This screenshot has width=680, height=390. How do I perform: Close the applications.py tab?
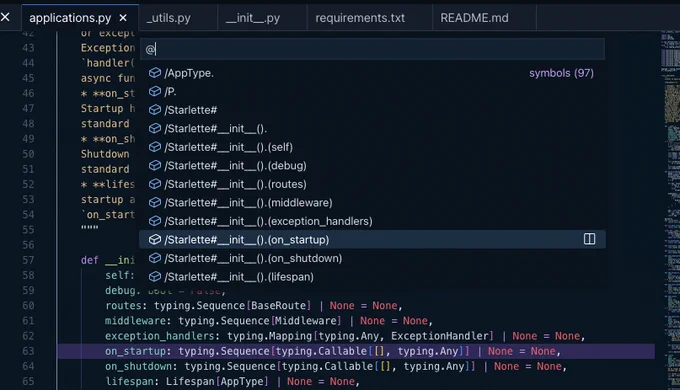click(x=123, y=18)
